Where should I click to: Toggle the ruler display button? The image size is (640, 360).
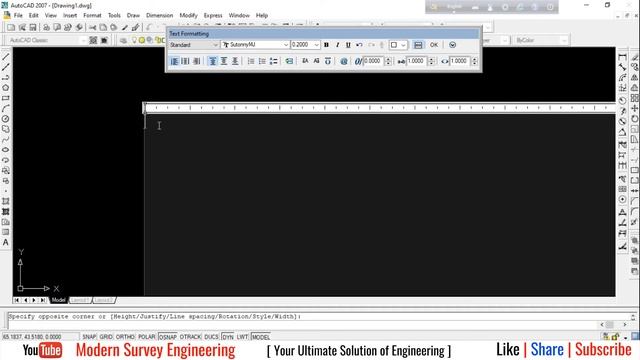[418, 45]
